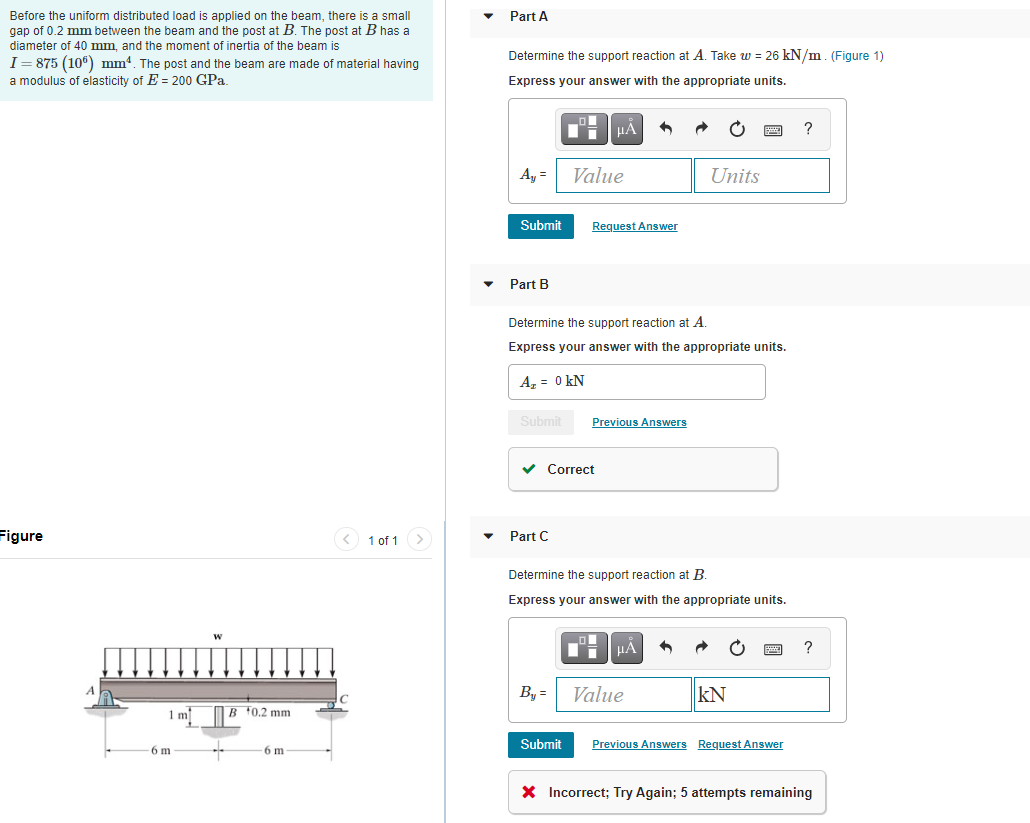Viewport: 1030px width, 823px height.
Task: Collapse the Part B section
Action: 487,284
